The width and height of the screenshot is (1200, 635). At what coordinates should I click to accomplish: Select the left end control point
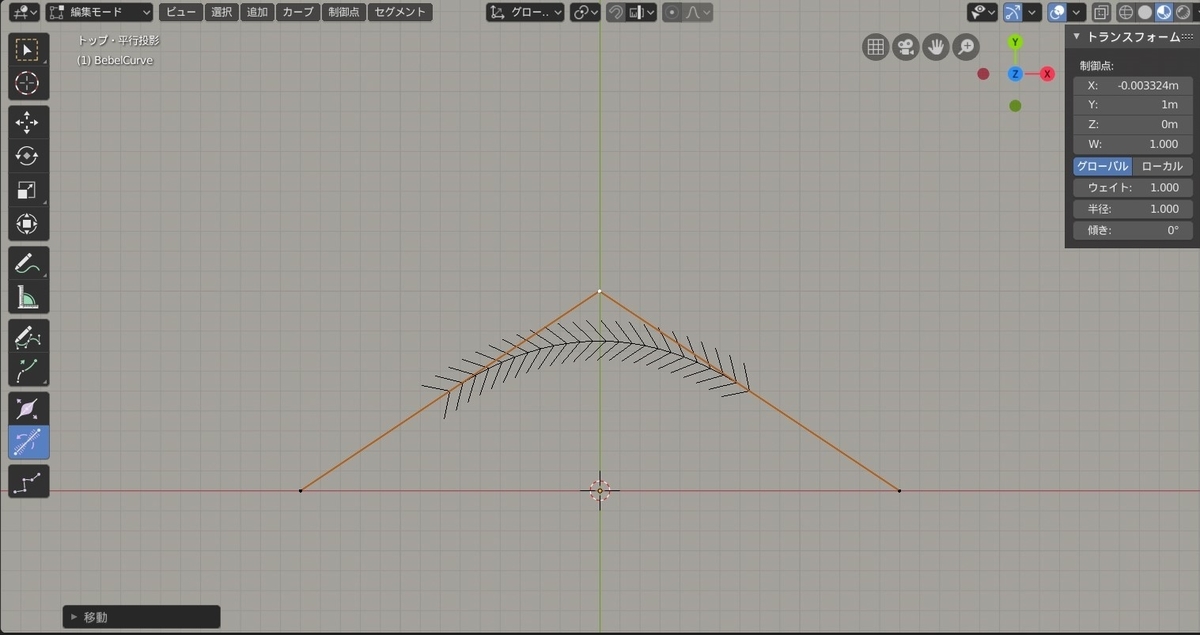pyautogui.click(x=301, y=490)
